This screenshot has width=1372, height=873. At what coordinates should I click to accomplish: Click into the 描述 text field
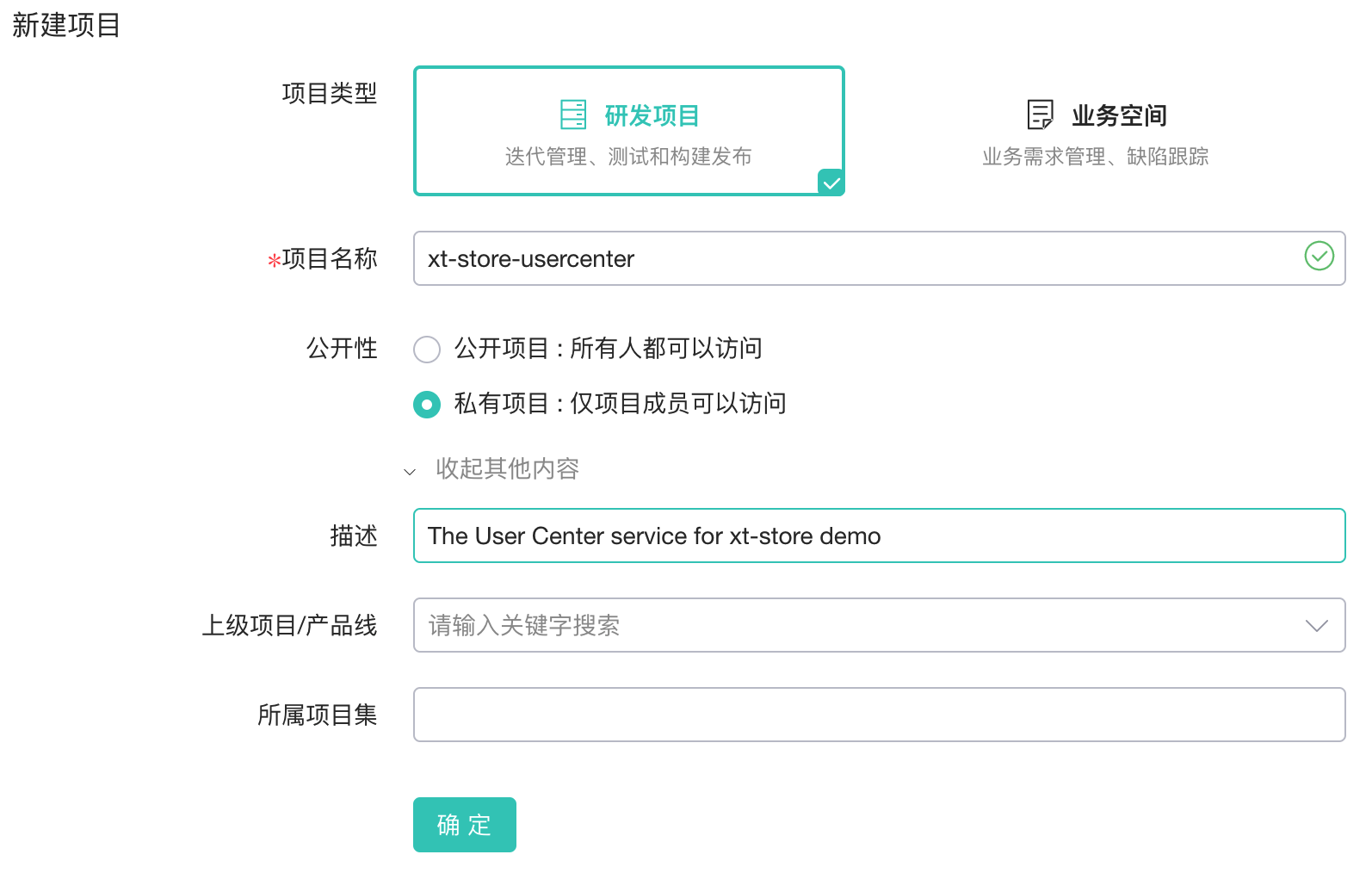(x=878, y=536)
